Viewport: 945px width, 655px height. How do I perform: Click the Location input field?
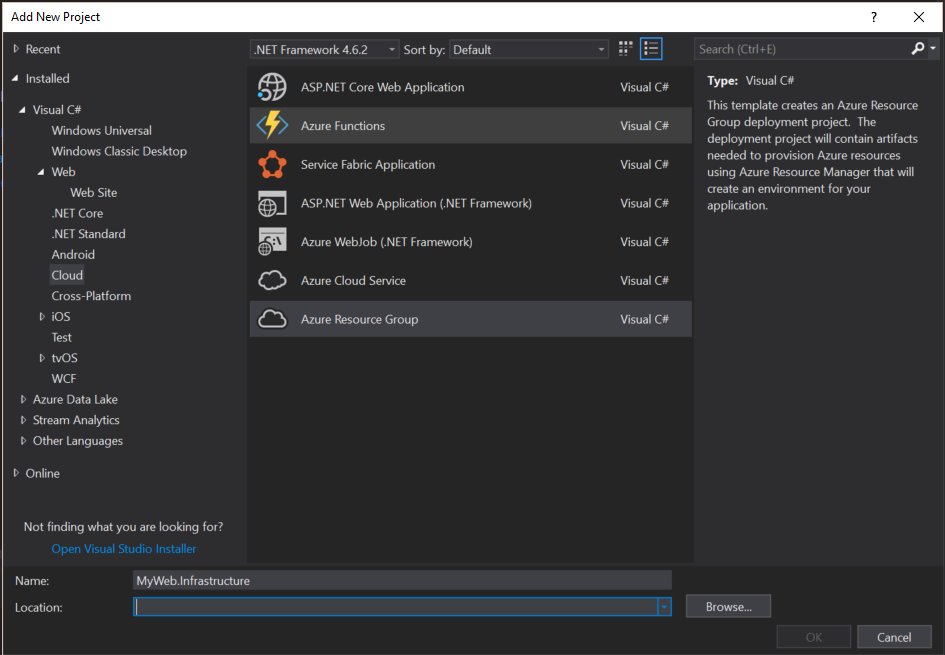coord(395,607)
